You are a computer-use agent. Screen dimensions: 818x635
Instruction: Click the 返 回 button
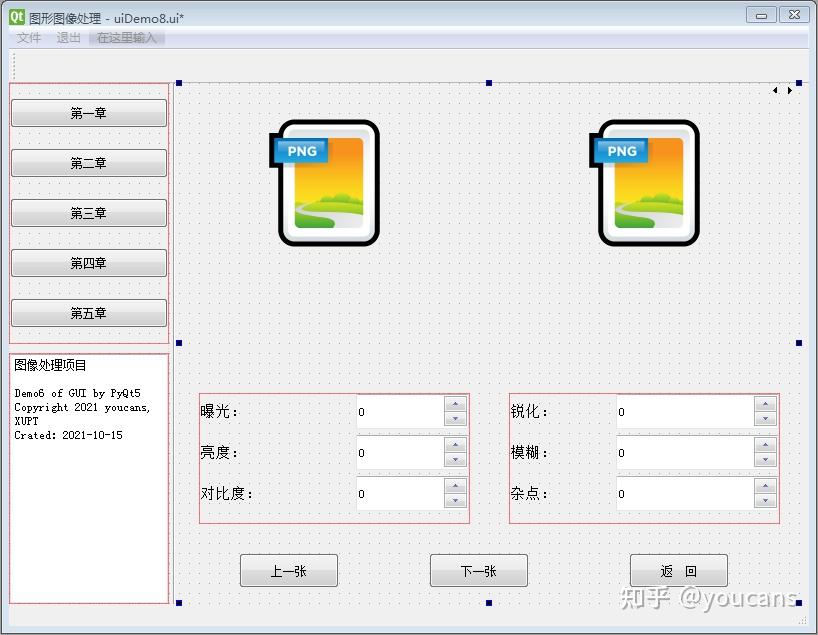coord(679,571)
